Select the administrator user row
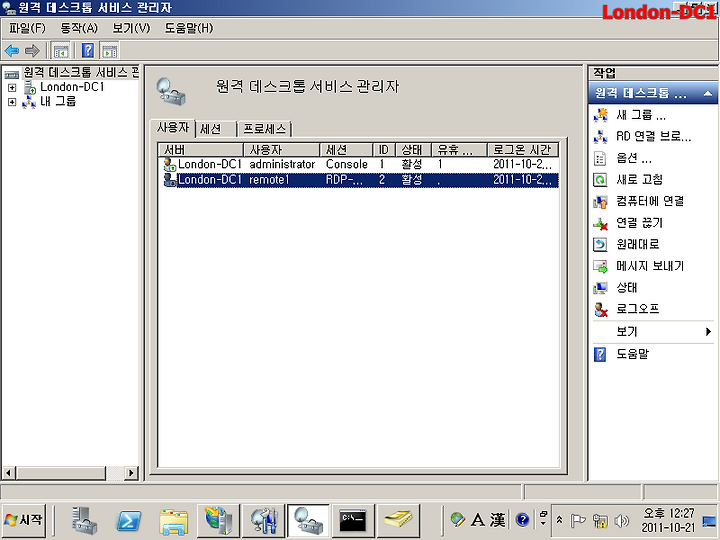Screen dimensions: 720x540 click(x=359, y=164)
